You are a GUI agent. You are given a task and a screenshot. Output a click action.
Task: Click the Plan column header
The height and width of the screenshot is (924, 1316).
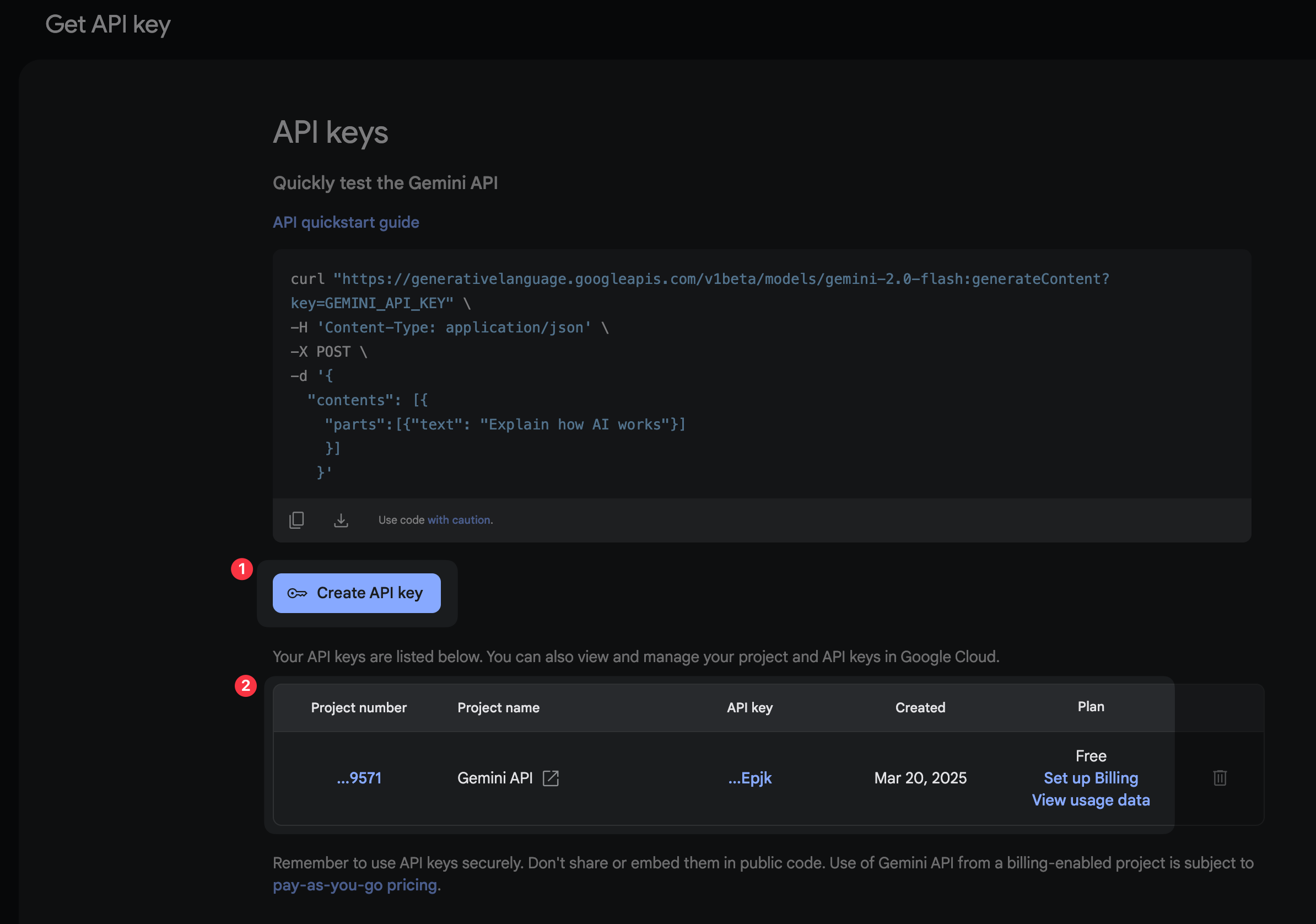pyautogui.click(x=1091, y=707)
